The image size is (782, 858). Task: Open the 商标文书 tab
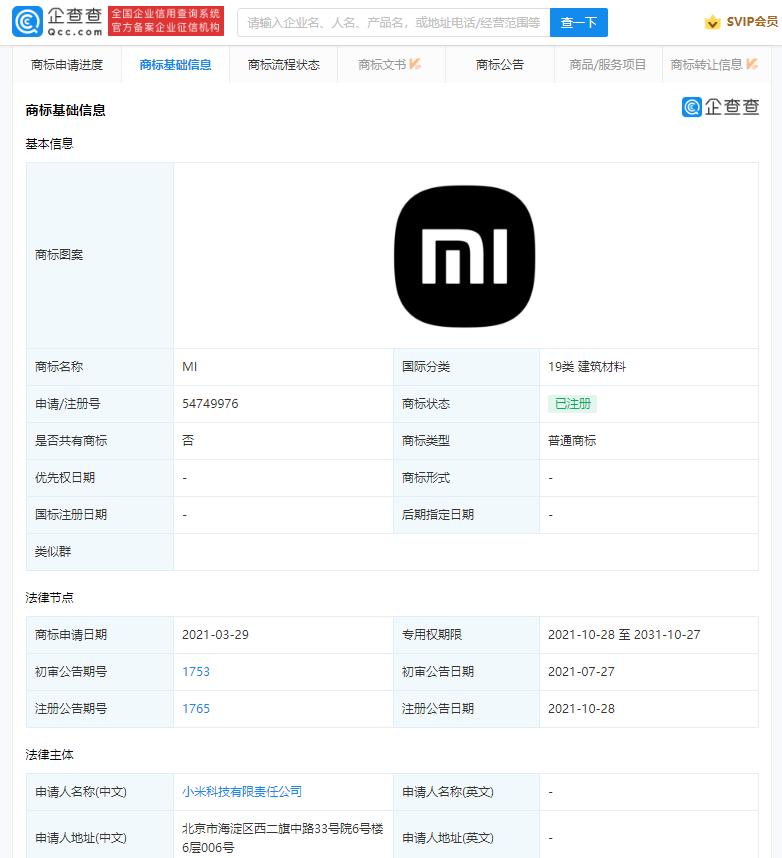(391, 65)
